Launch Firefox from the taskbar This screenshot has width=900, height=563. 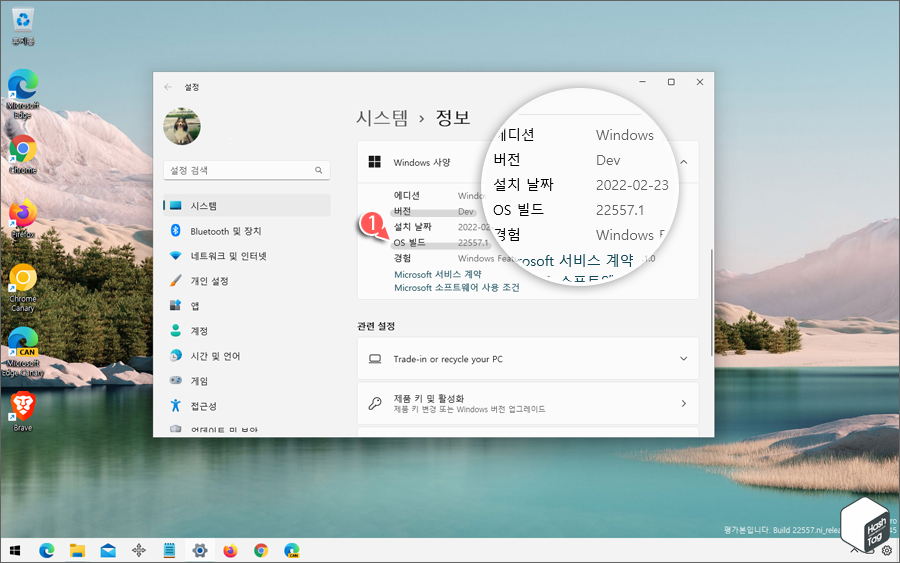(x=230, y=551)
